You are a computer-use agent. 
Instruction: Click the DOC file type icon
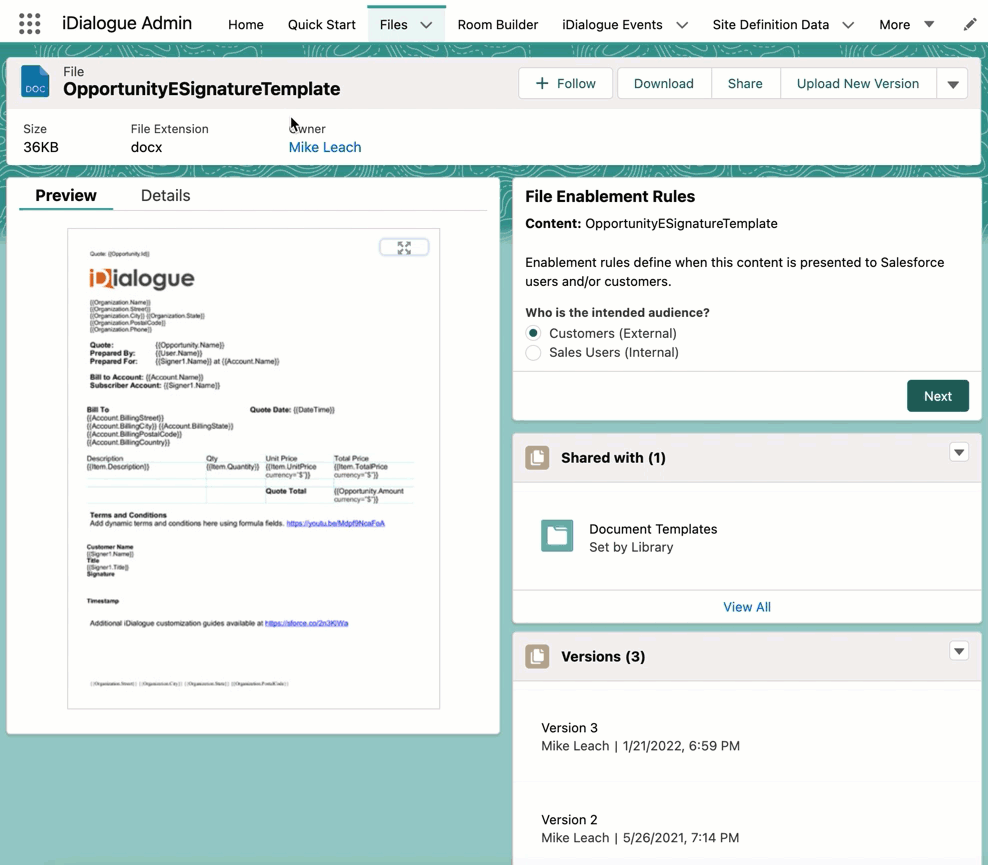click(35, 81)
